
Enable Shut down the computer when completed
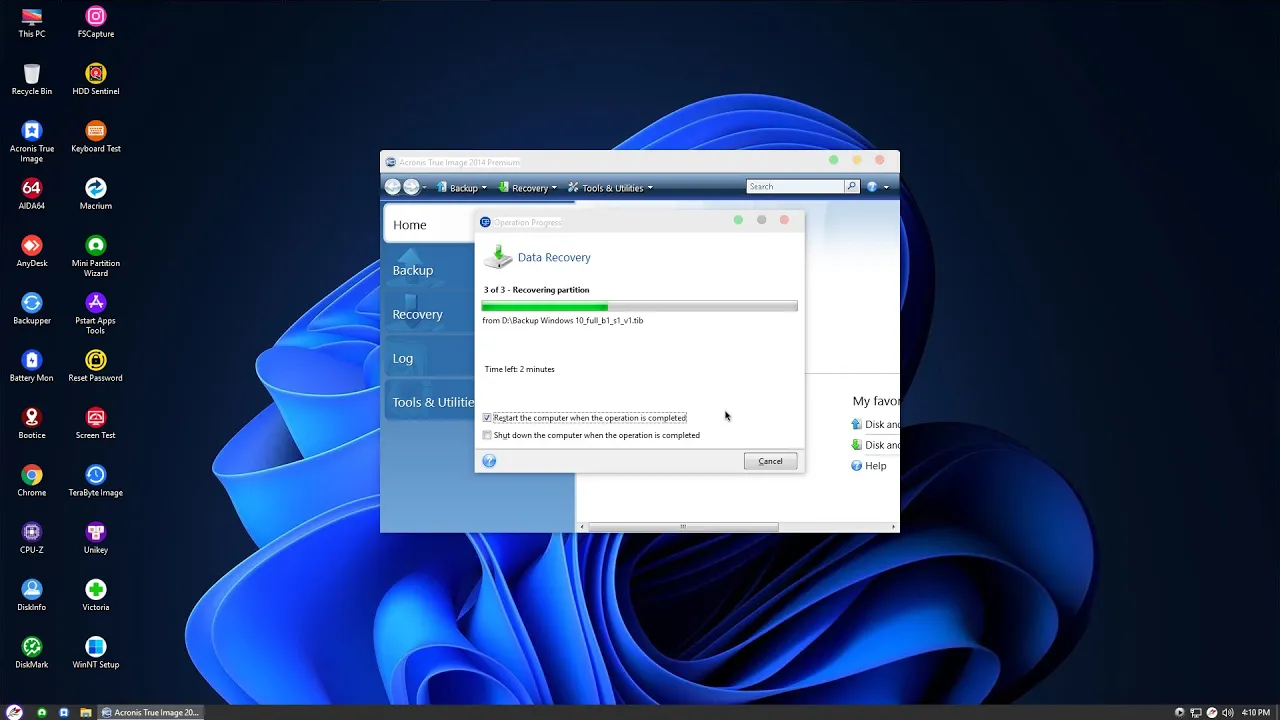tap(487, 435)
